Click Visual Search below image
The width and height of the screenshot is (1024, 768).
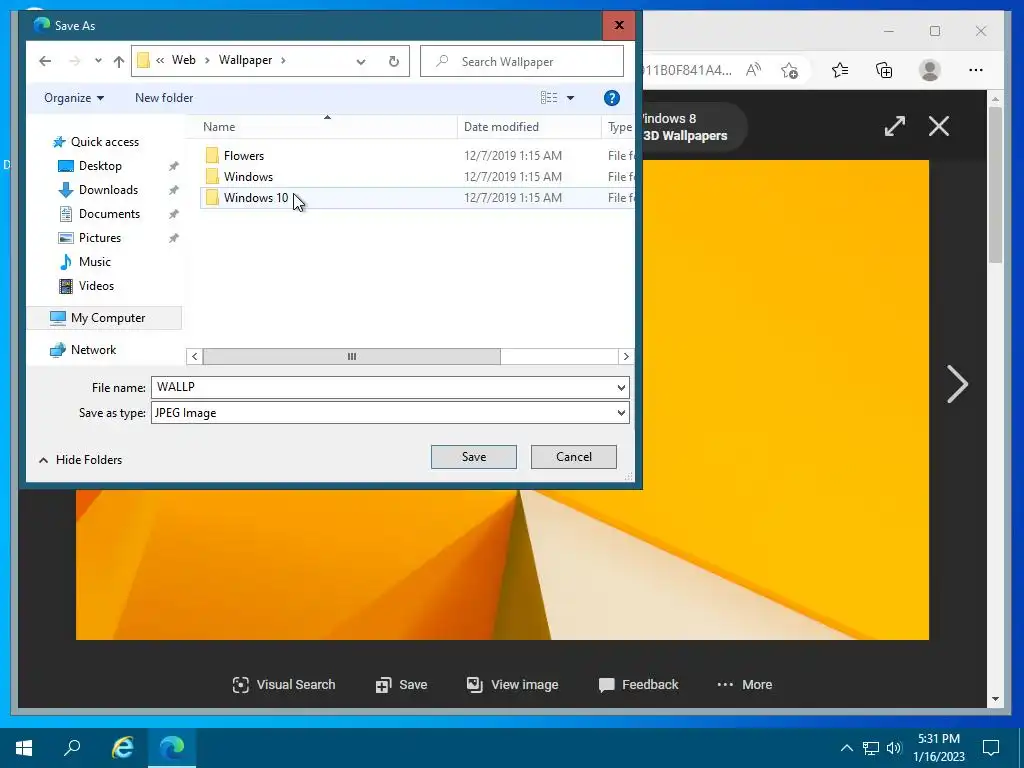pyautogui.click(x=283, y=684)
